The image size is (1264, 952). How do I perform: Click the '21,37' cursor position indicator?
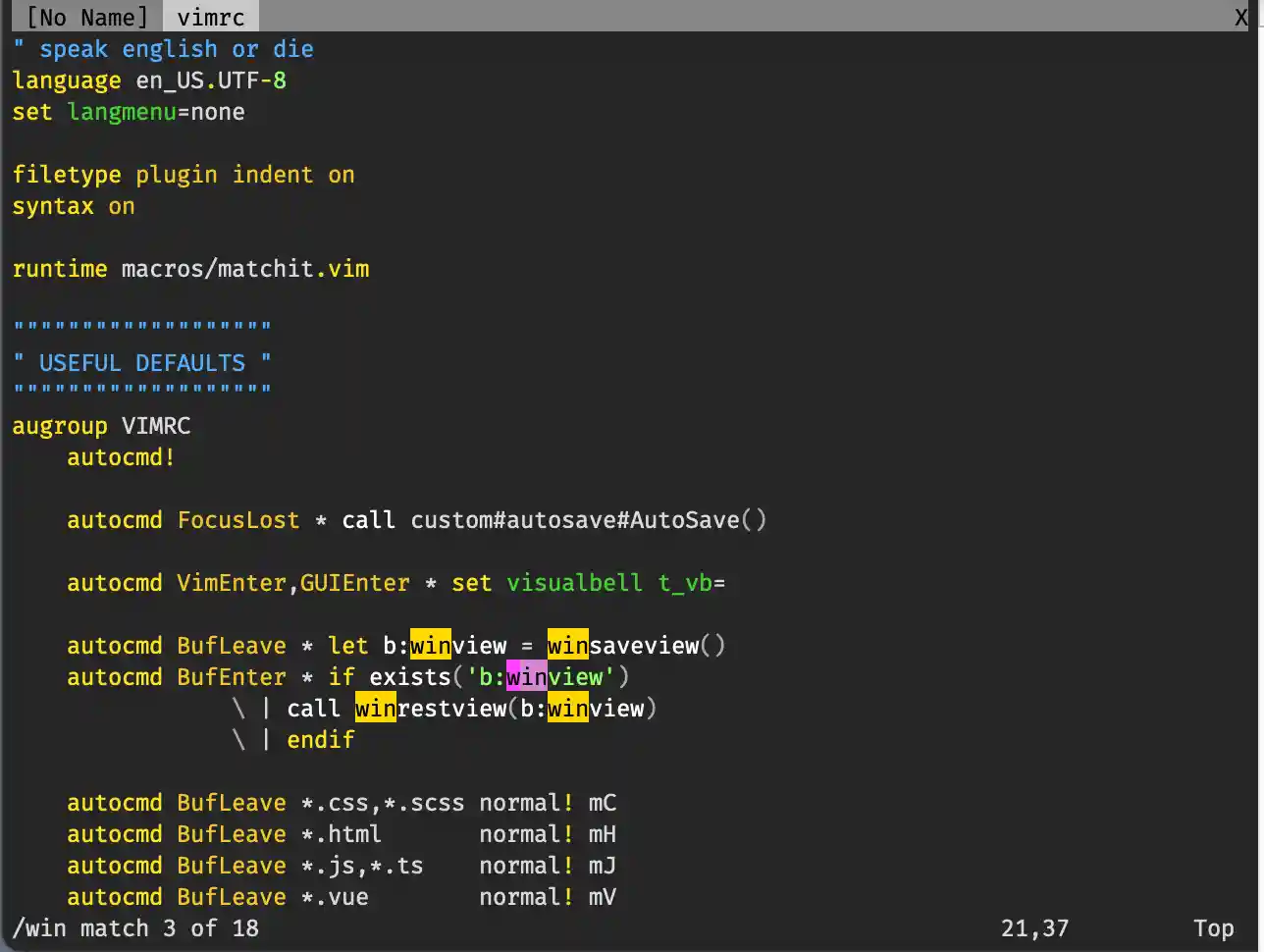[1034, 928]
